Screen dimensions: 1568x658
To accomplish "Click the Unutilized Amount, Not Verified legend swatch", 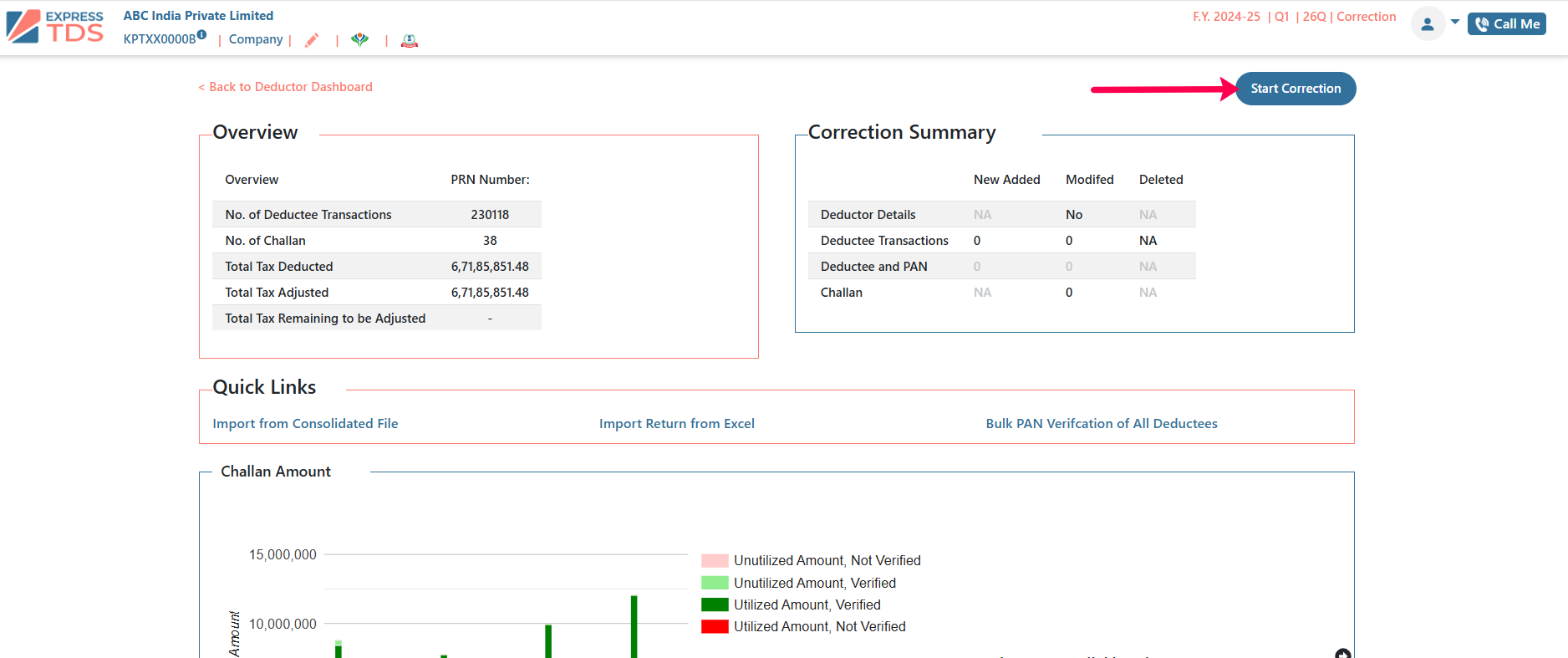I will [715, 560].
